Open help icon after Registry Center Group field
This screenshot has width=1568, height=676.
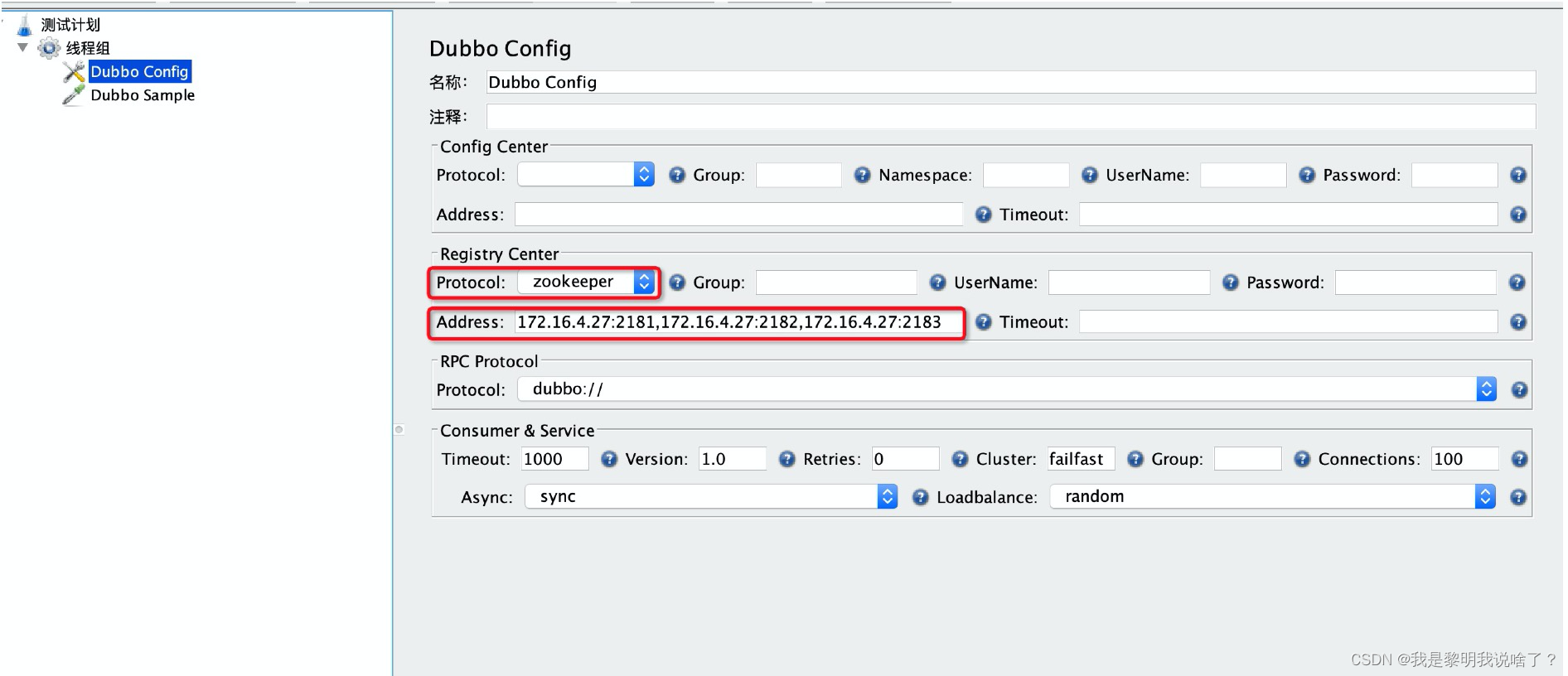[x=938, y=282]
